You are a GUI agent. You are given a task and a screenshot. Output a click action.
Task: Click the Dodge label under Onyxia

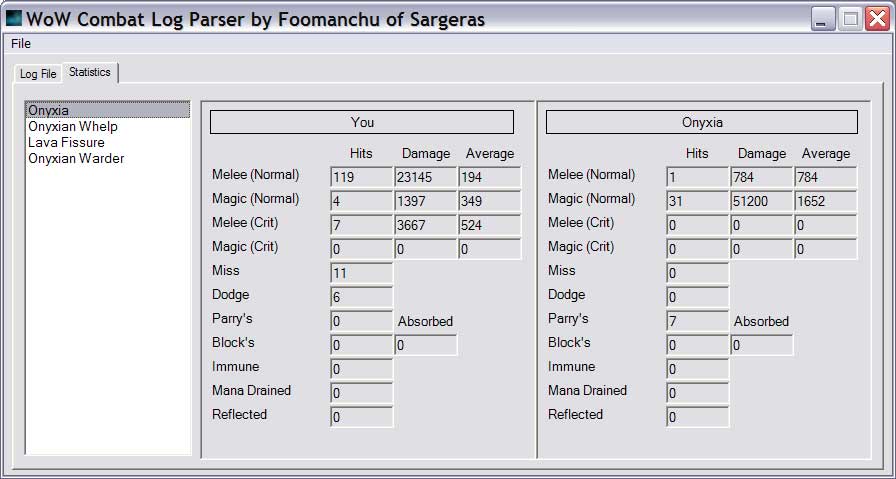(x=567, y=295)
